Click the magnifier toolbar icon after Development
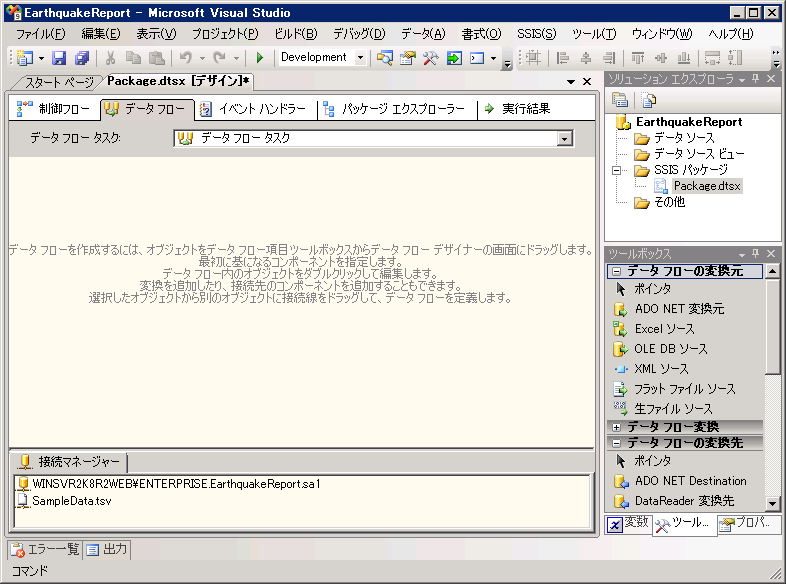This screenshot has width=786, height=584. [x=384, y=58]
